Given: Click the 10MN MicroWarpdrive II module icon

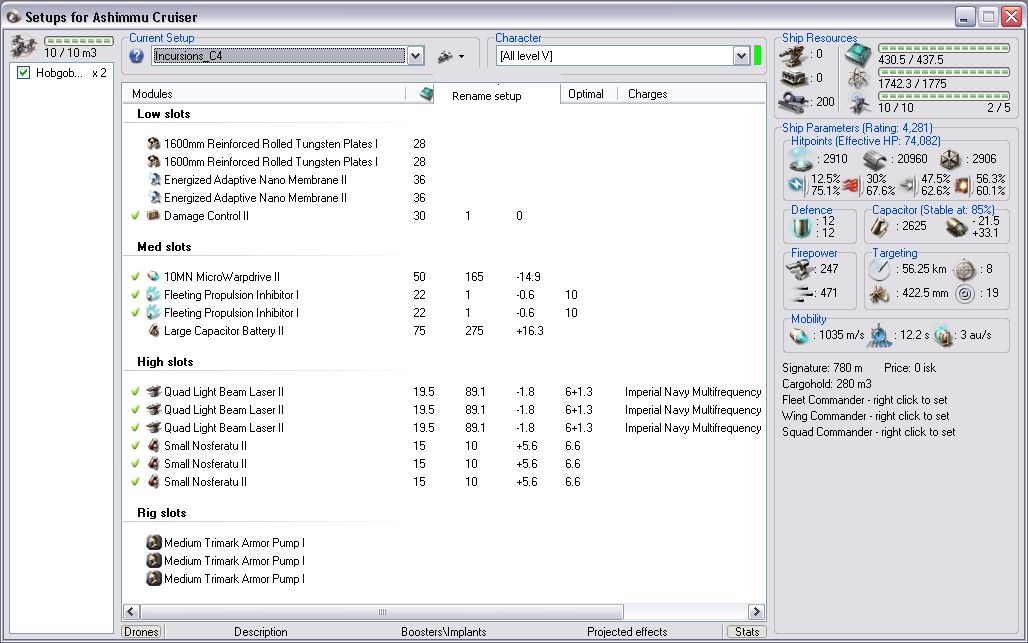Looking at the screenshot, I should (153, 277).
